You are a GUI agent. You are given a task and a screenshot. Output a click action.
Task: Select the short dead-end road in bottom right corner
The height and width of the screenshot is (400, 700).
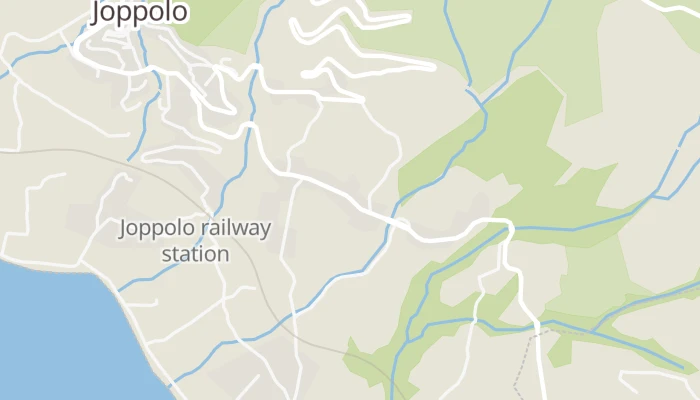(656, 377)
